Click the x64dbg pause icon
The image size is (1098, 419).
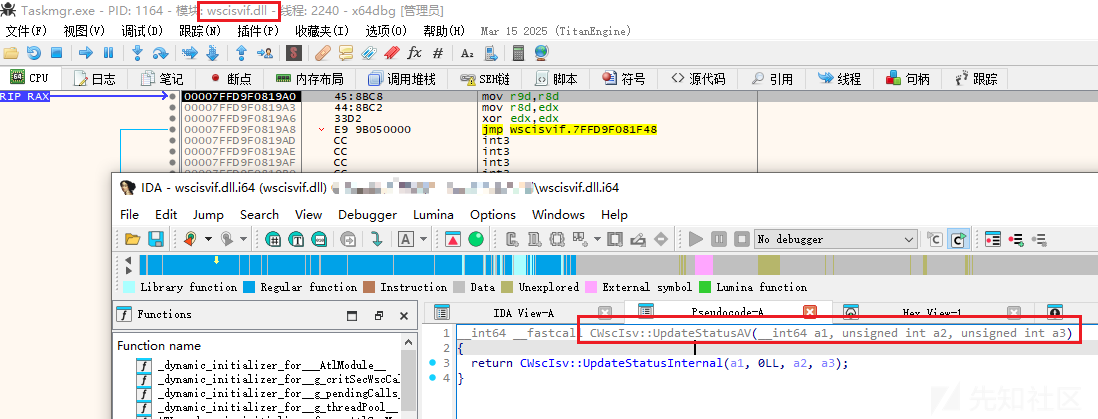tap(109, 53)
